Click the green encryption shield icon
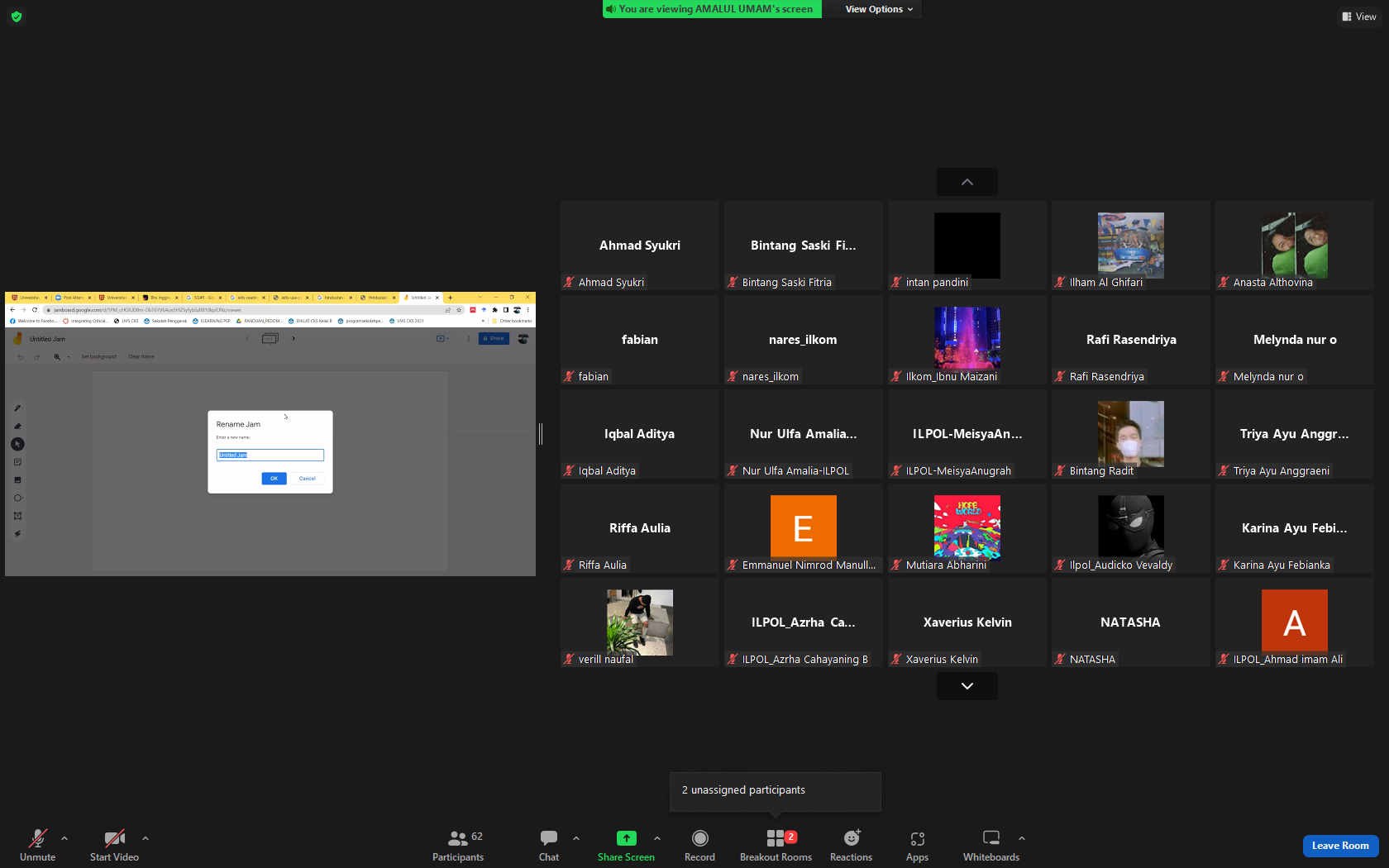This screenshot has height=868, width=1389. (17, 17)
